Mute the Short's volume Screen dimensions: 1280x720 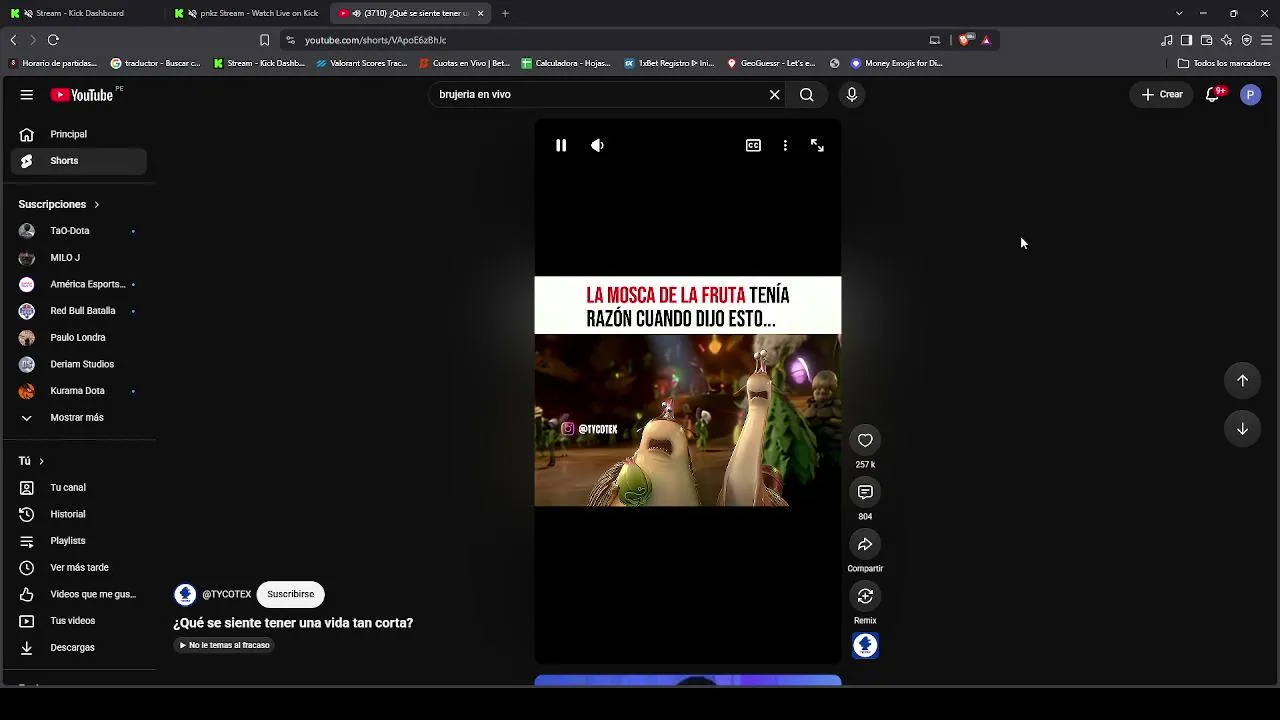tap(597, 146)
